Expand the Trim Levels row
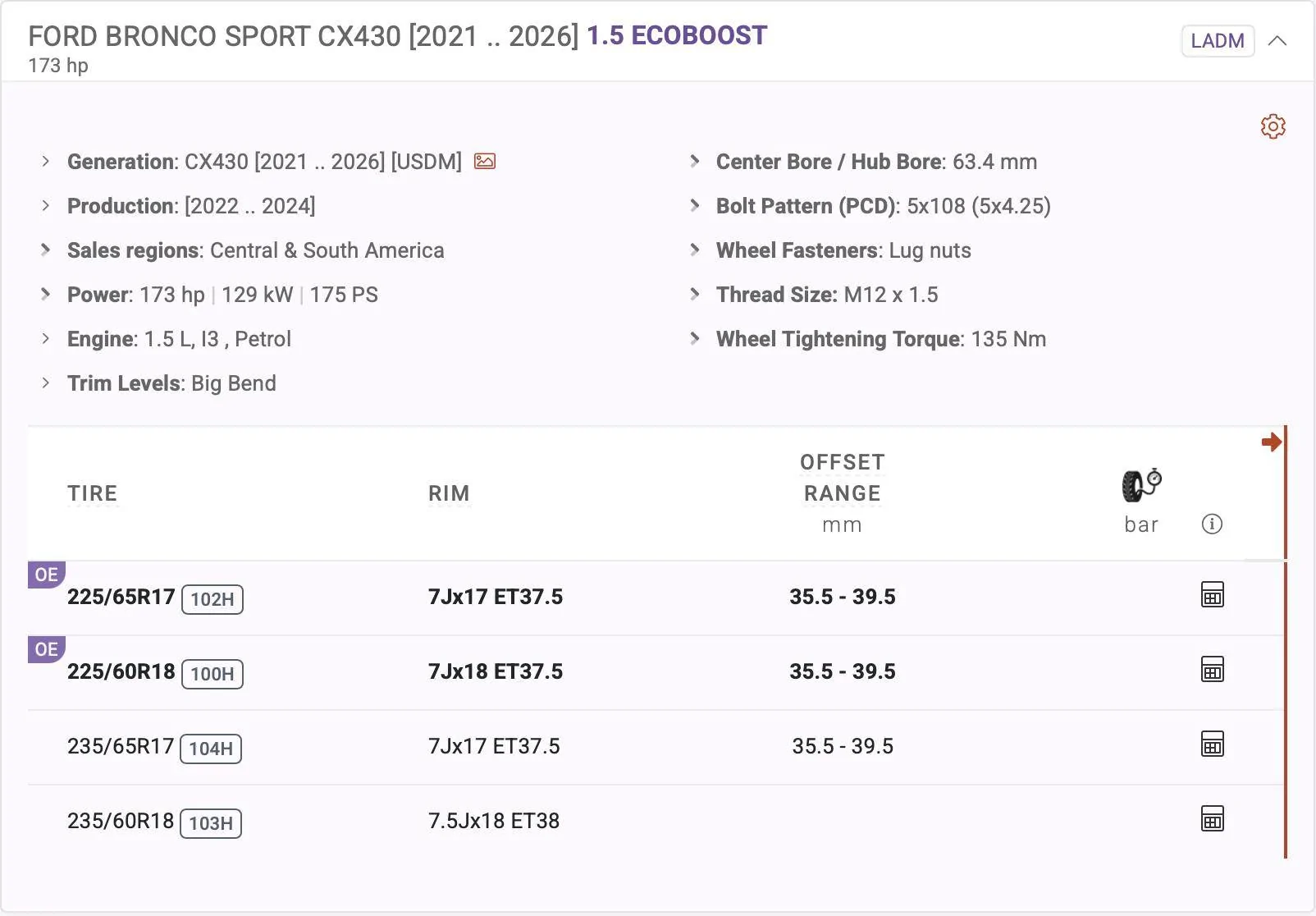Viewport: 1316px width, 916px height. point(45,382)
